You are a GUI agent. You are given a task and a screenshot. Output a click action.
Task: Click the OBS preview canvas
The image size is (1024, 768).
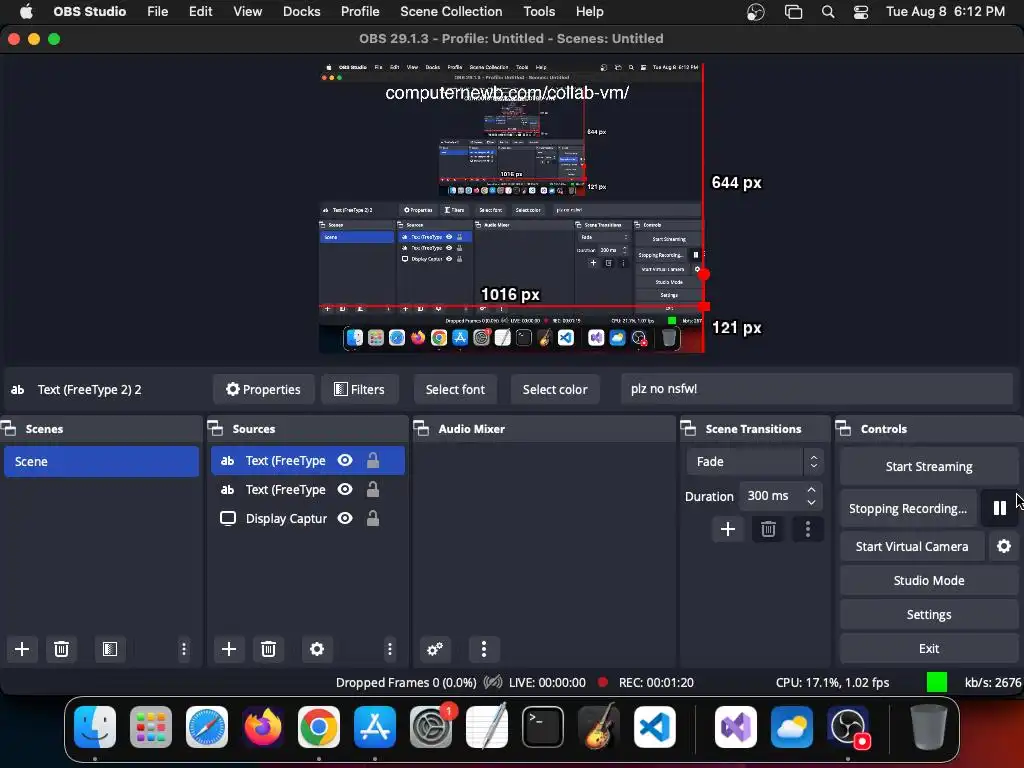pyautogui.click(x=511, y=208)
